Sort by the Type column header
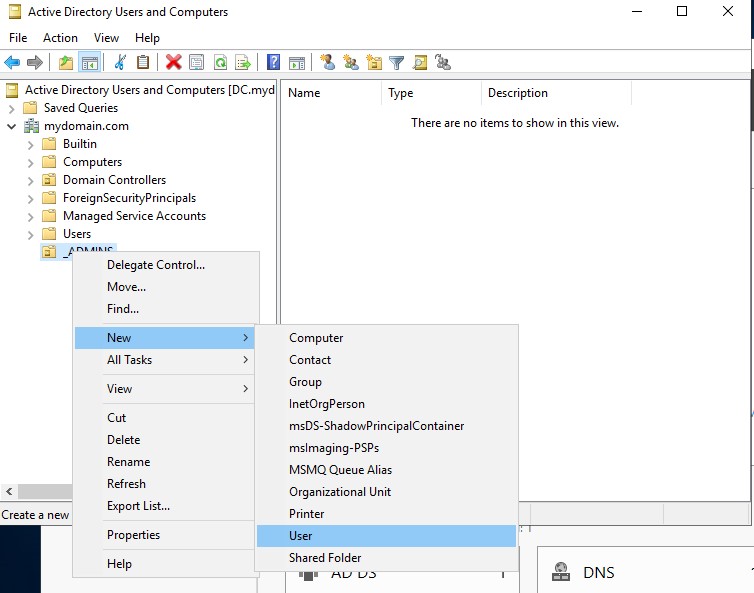Viewport: 754px width, 593px height. tap(431, 93)
